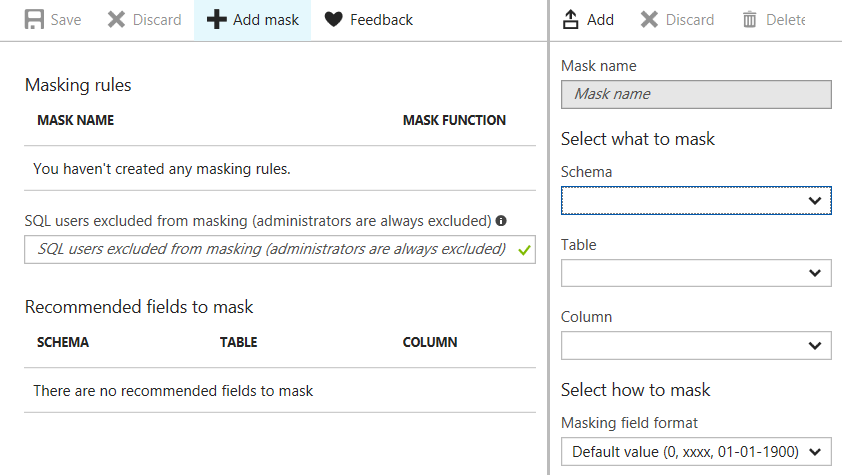Click the Discard X icon in right panel

tap(650, 20)
